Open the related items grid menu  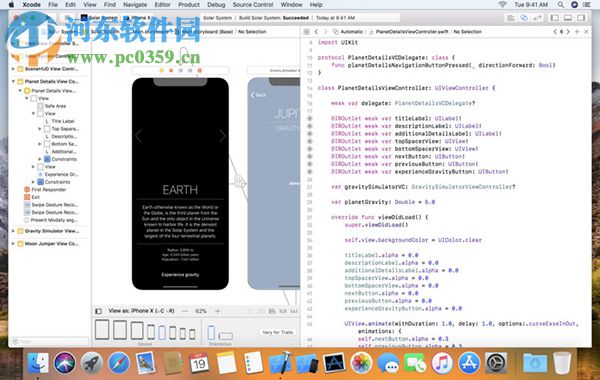pos(307,32)
